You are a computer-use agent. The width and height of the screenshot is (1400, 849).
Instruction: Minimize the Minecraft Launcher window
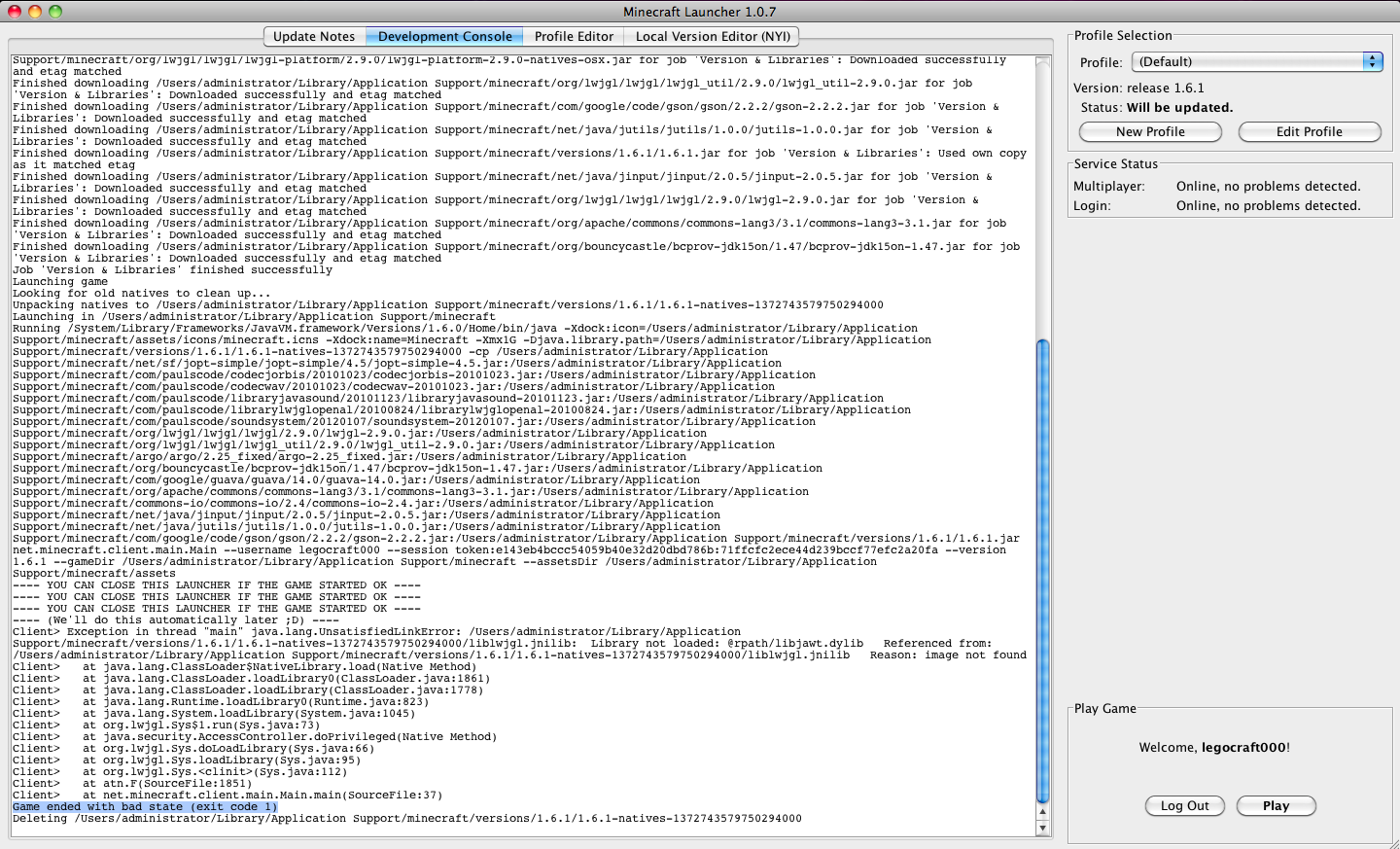point(35,12)
